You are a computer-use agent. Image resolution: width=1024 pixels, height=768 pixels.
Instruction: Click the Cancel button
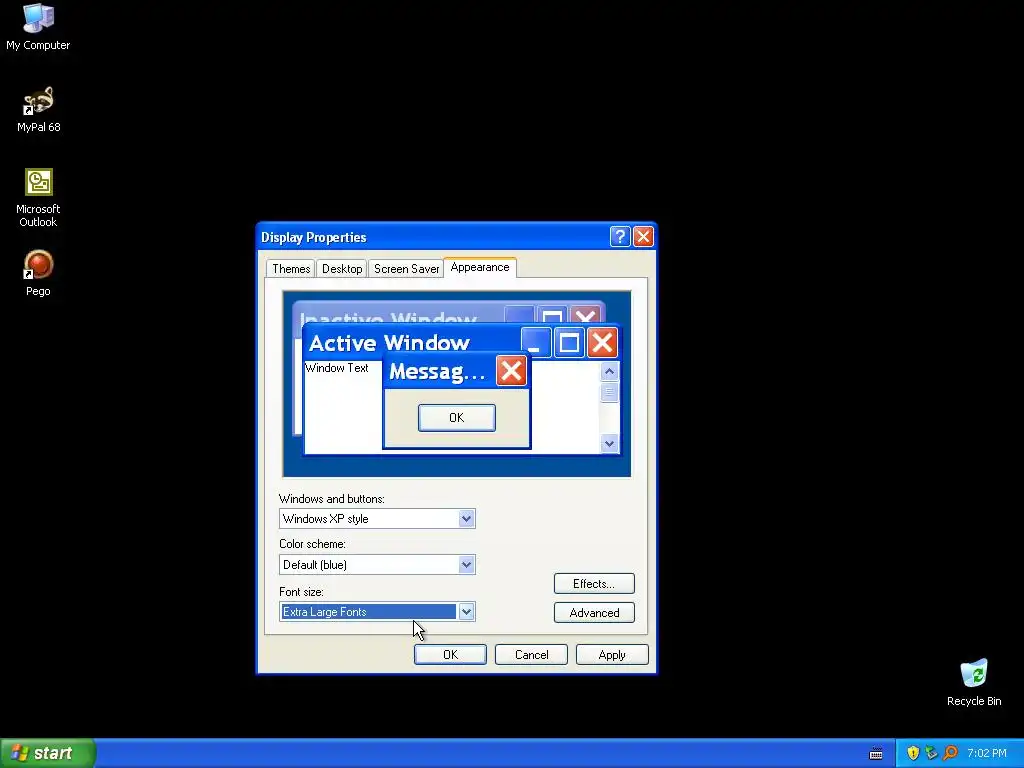point(531,654)
